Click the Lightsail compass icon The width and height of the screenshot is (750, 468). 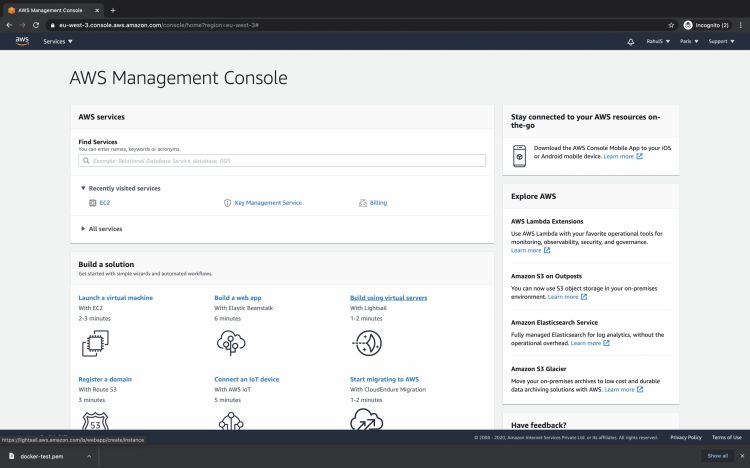[x=366, y=343]
